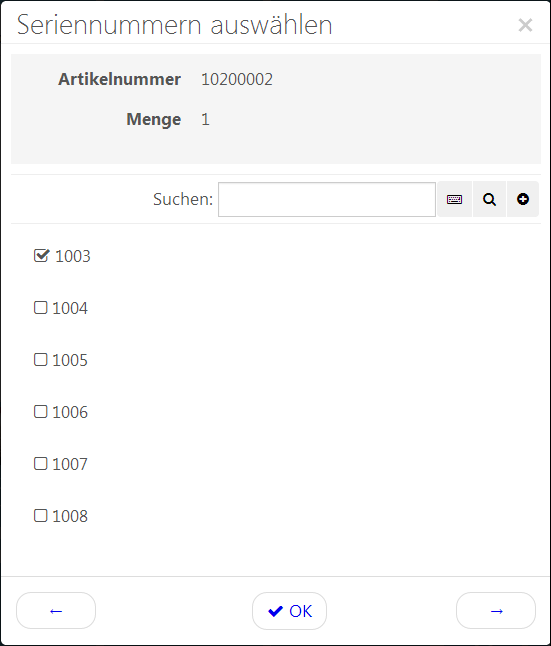Tick the checkbox for 1006

pyautogui.click(x=40, y=411)
